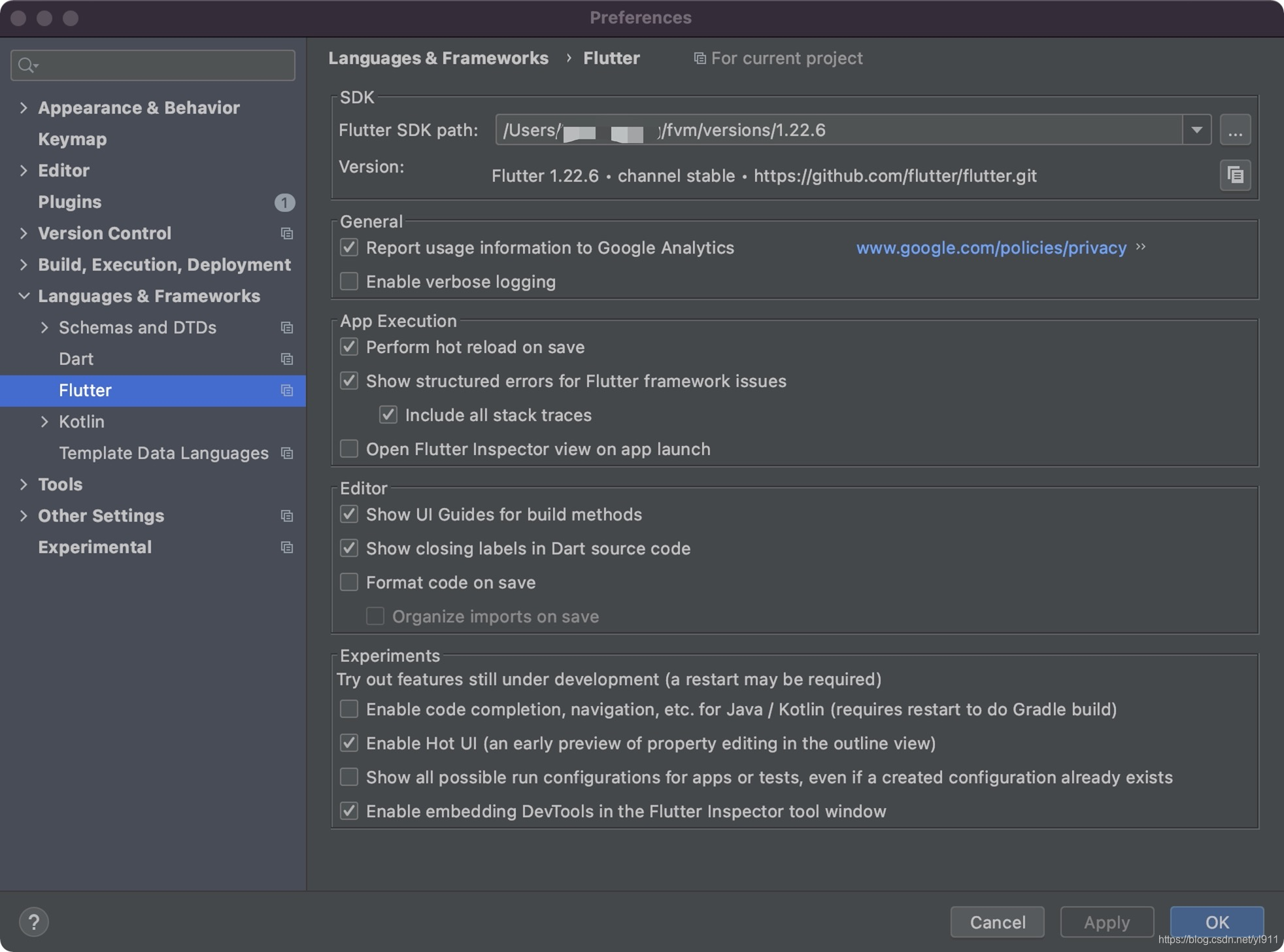
Task: Click the Experimental settings sync icon
Action: click(287, 547)
